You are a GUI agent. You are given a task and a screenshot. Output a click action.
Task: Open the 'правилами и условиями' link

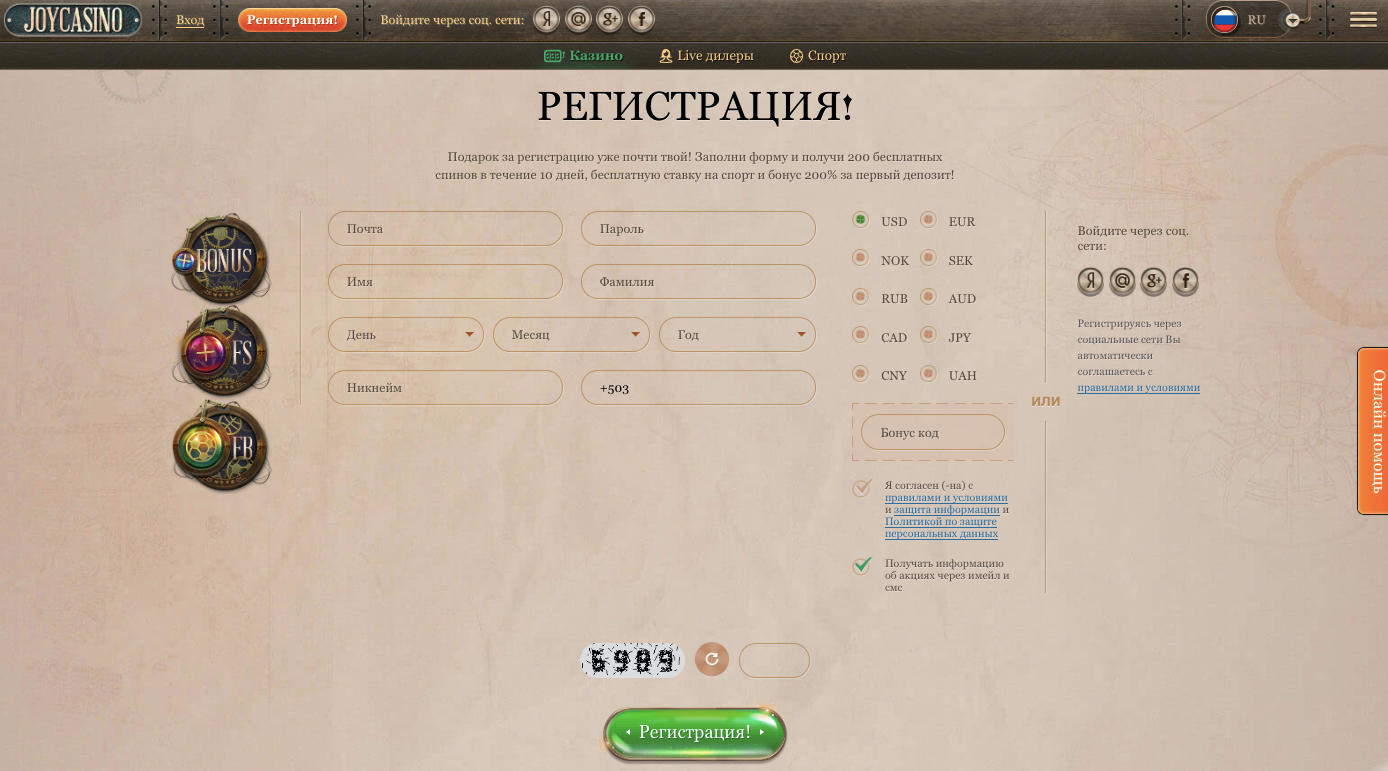pos(945,497)
